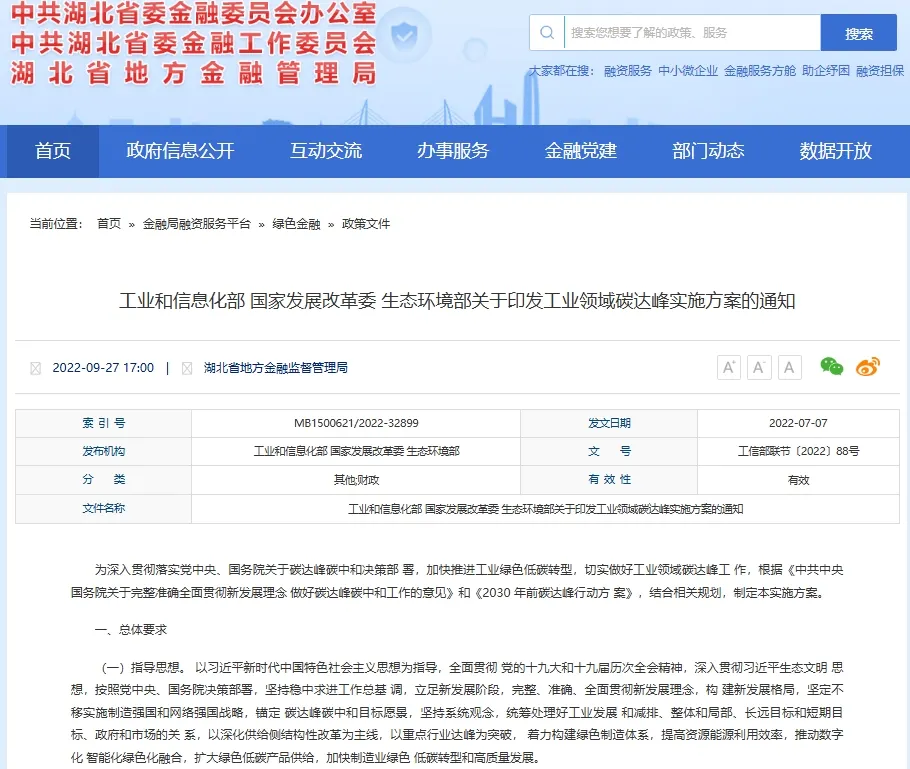Click the 当前位置 label
Image resolution: width=910 pixels, height=769 pixels.
(x=56, y=223)
